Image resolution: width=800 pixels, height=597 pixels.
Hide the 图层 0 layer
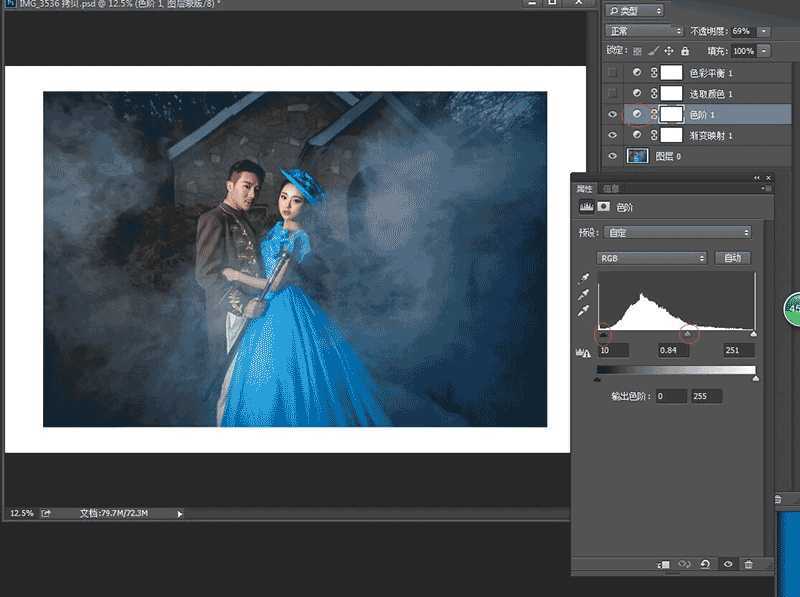[612, 156]
